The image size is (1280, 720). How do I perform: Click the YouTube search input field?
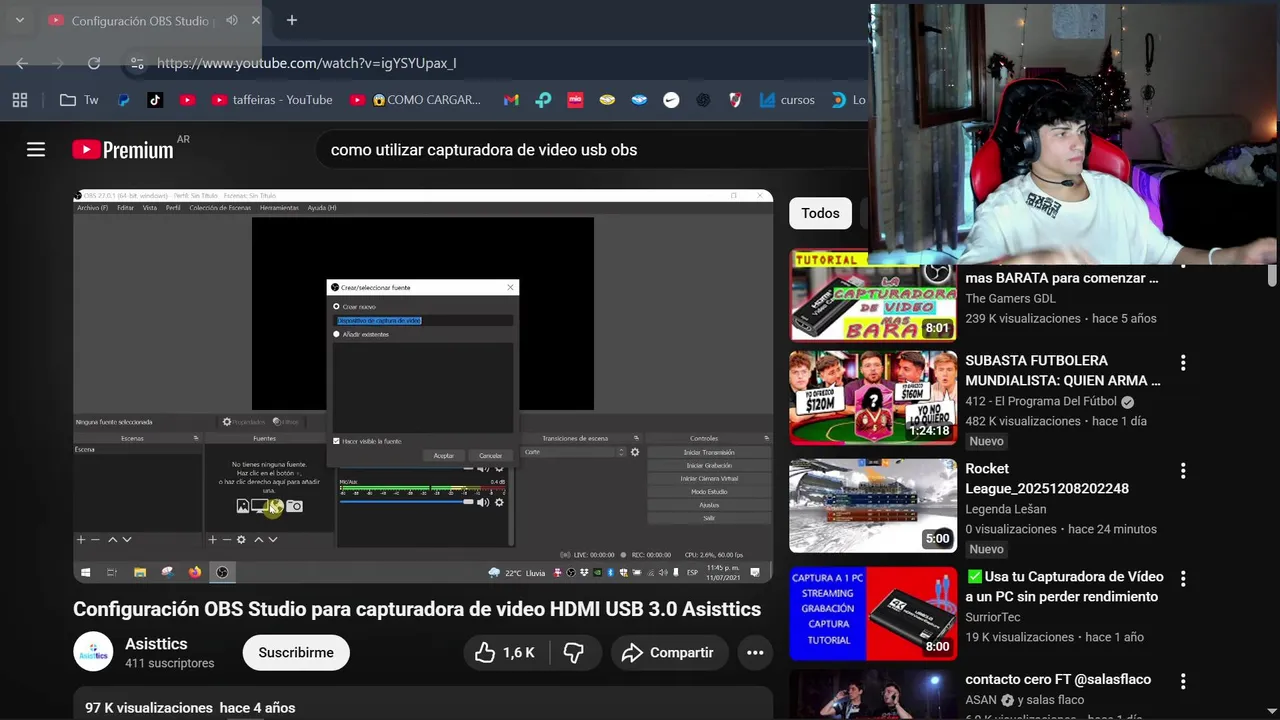(590, 150)
